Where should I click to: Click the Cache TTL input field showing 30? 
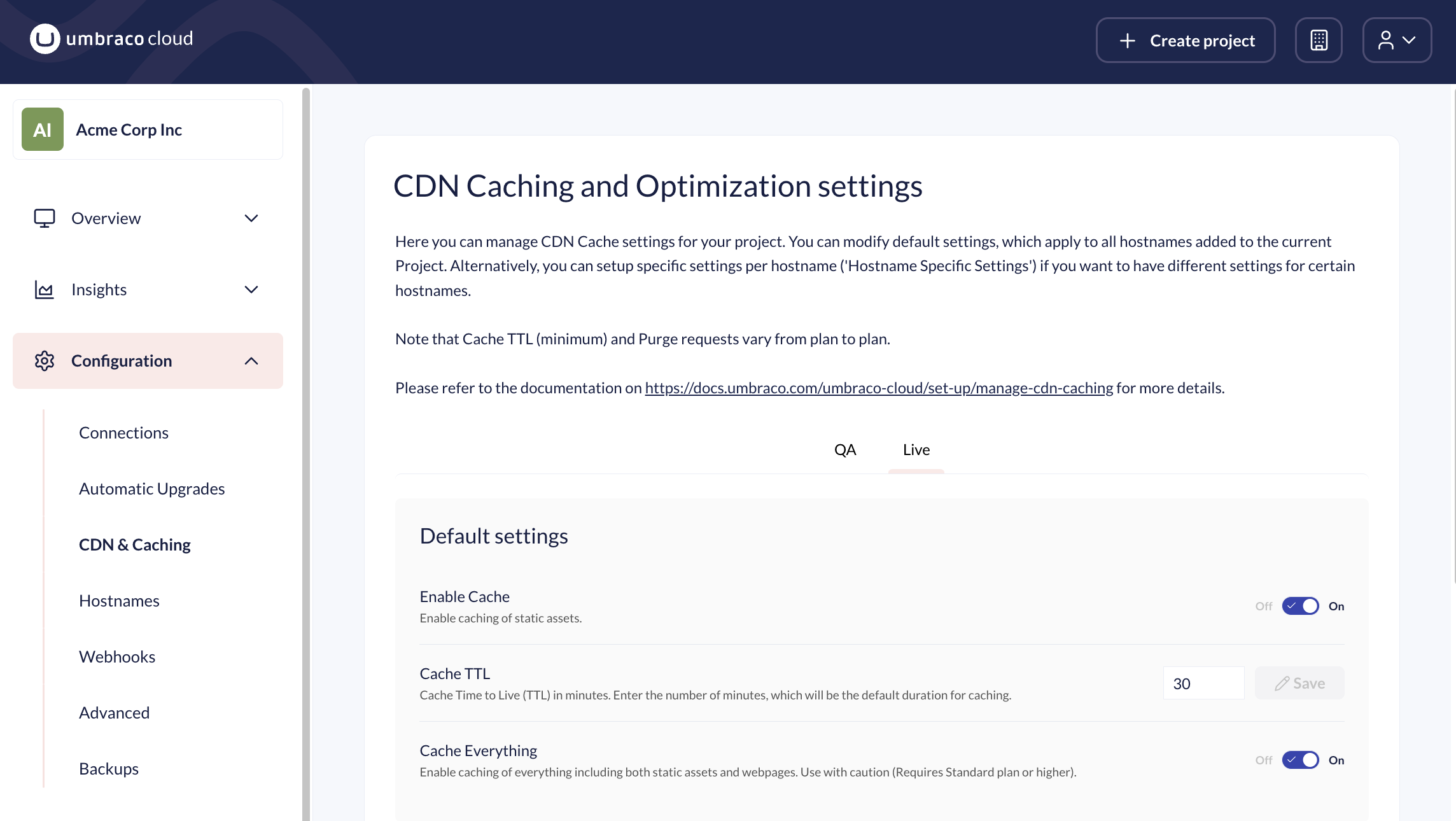click(x=1203, y=683)
